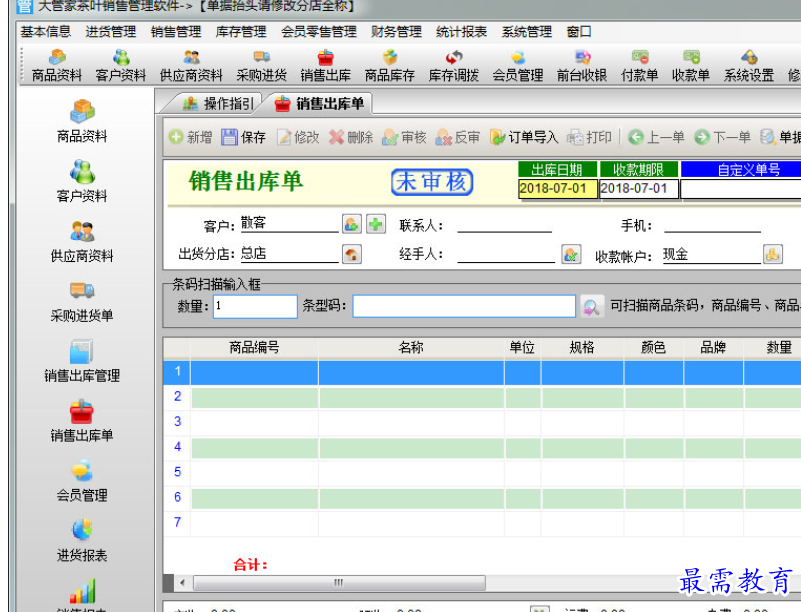Switch to the 销售出库单 tab

[x=320, y=104]
